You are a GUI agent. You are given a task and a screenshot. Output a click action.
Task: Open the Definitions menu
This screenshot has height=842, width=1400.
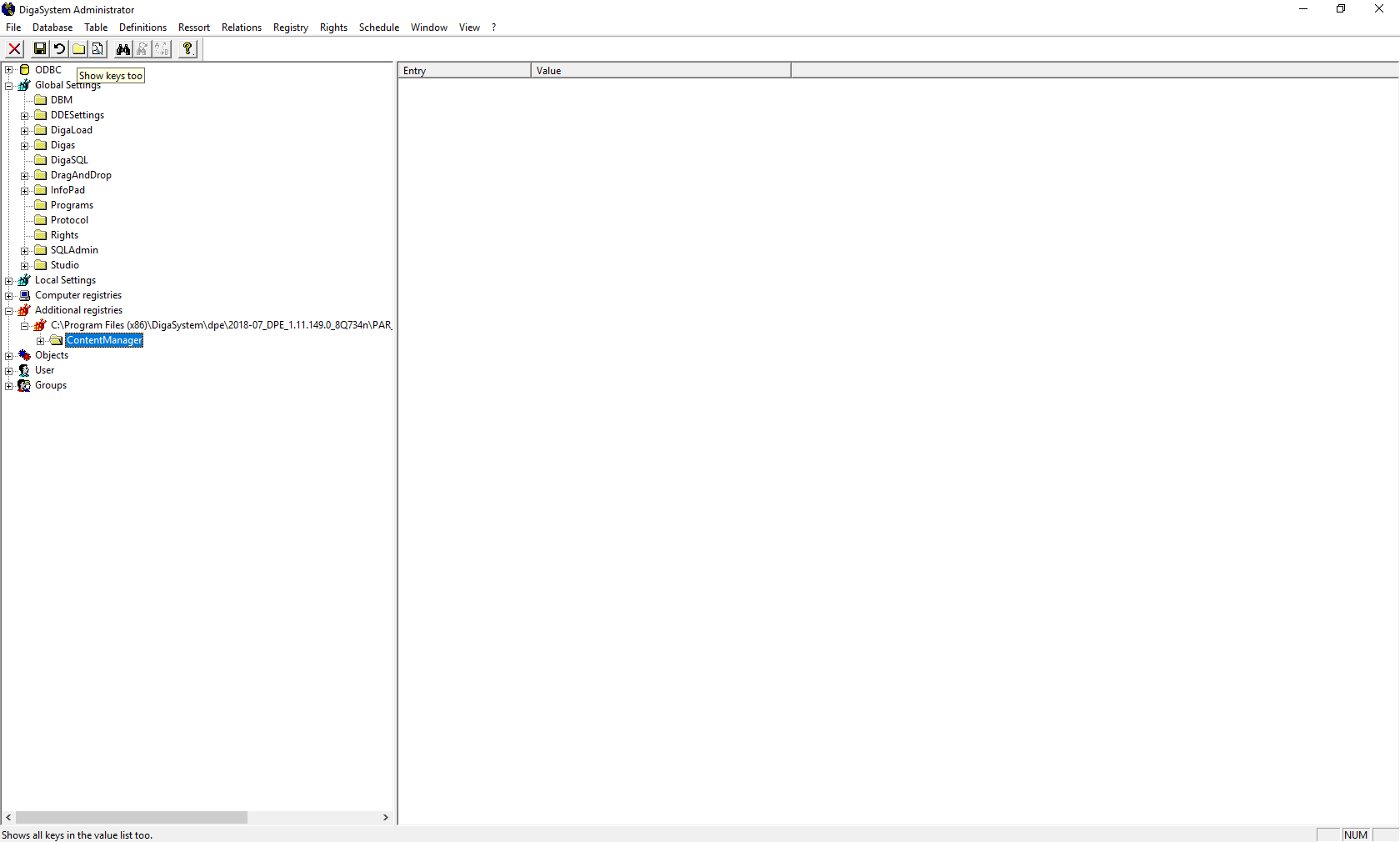[x=142, y=28]
